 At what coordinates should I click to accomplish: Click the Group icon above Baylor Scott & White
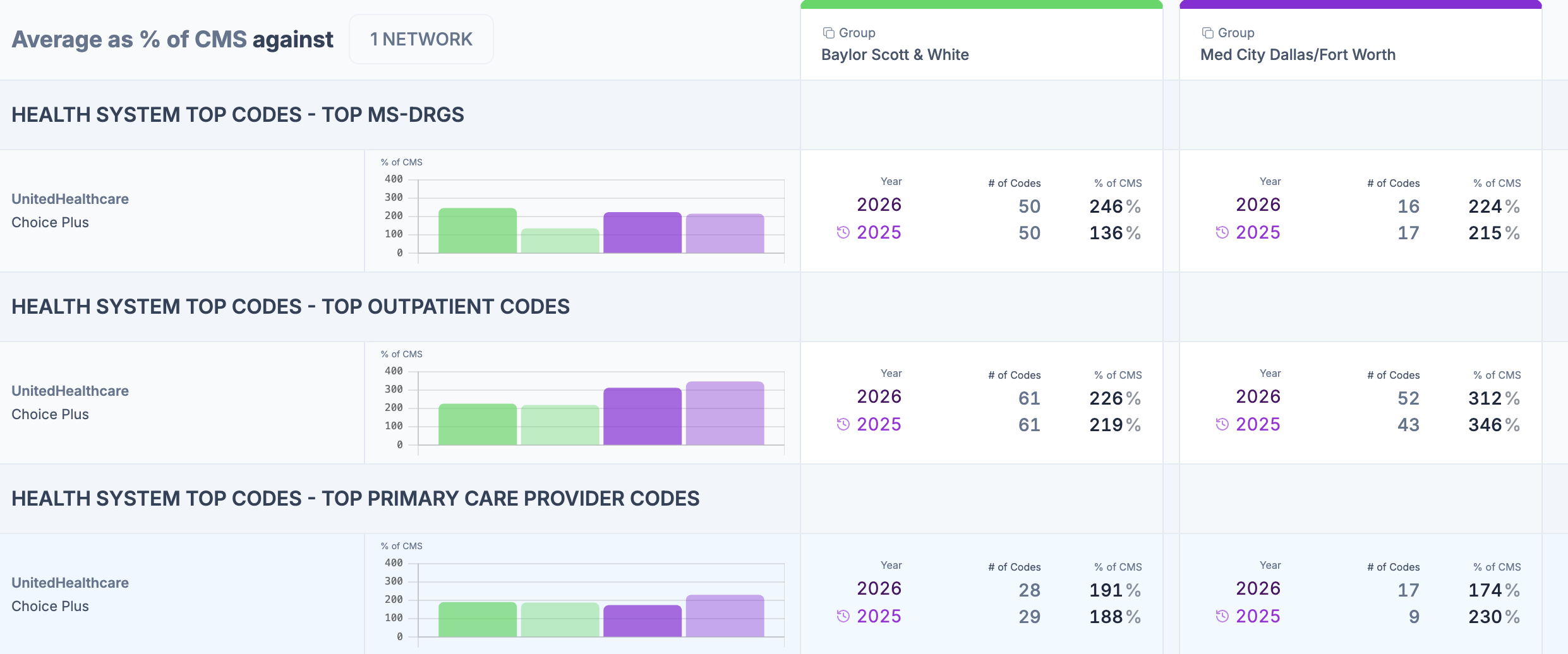click(x=828, y=33)
